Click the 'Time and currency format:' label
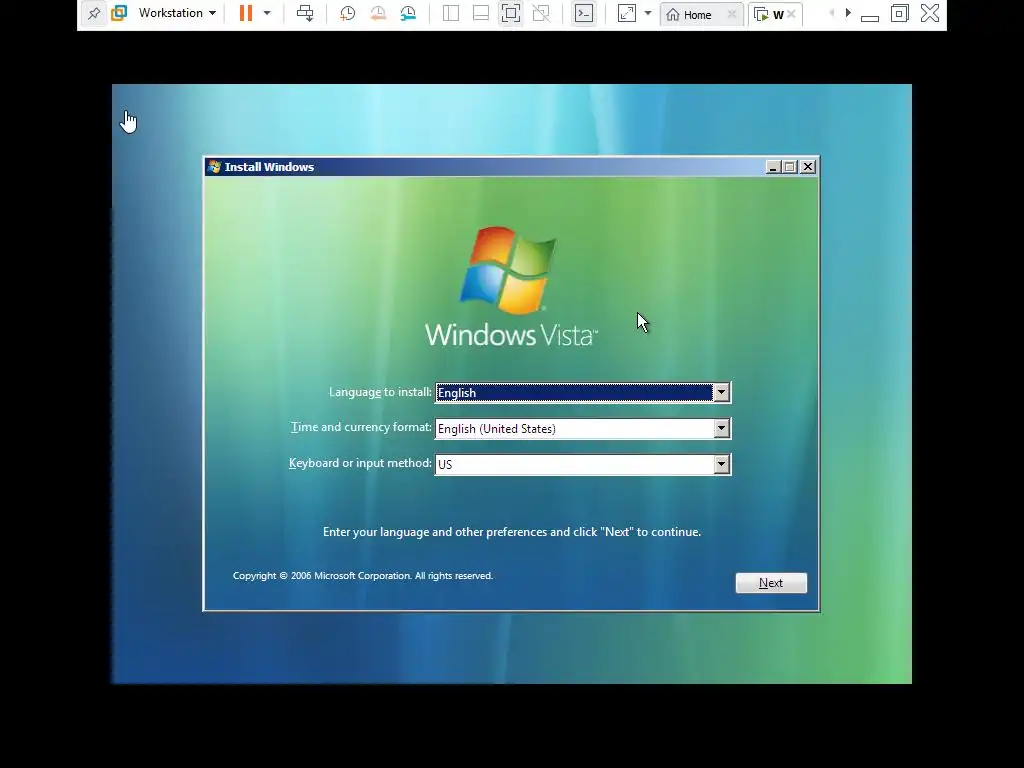 (361, 427)
